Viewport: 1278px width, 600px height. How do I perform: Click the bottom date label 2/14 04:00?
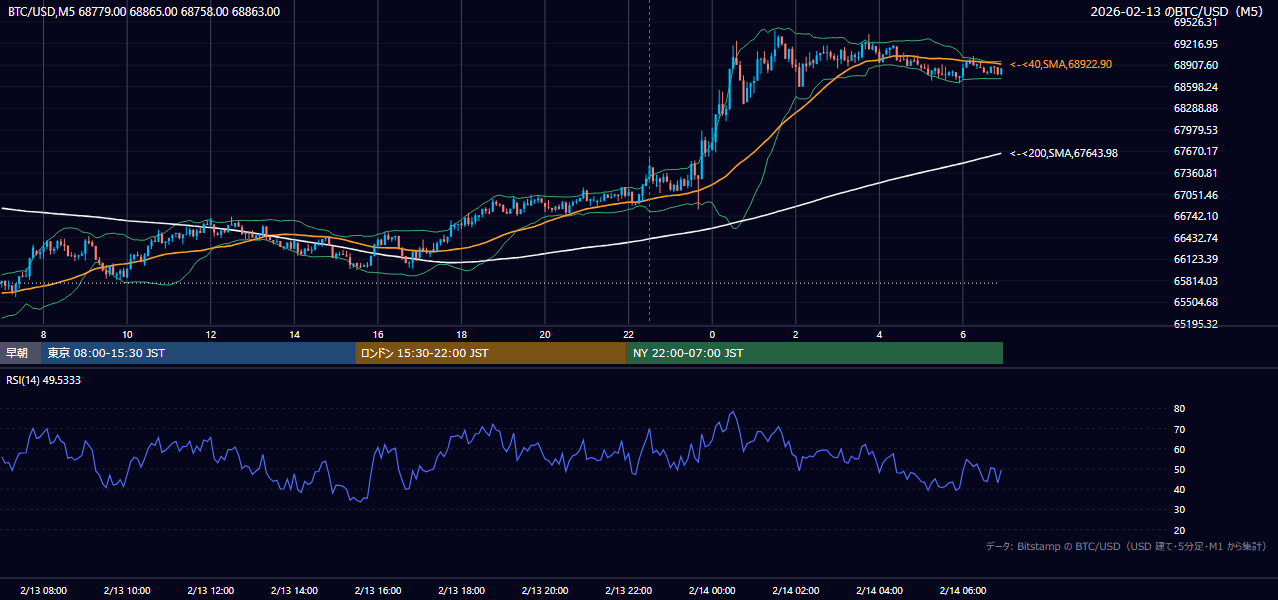(x=879, y=590)
